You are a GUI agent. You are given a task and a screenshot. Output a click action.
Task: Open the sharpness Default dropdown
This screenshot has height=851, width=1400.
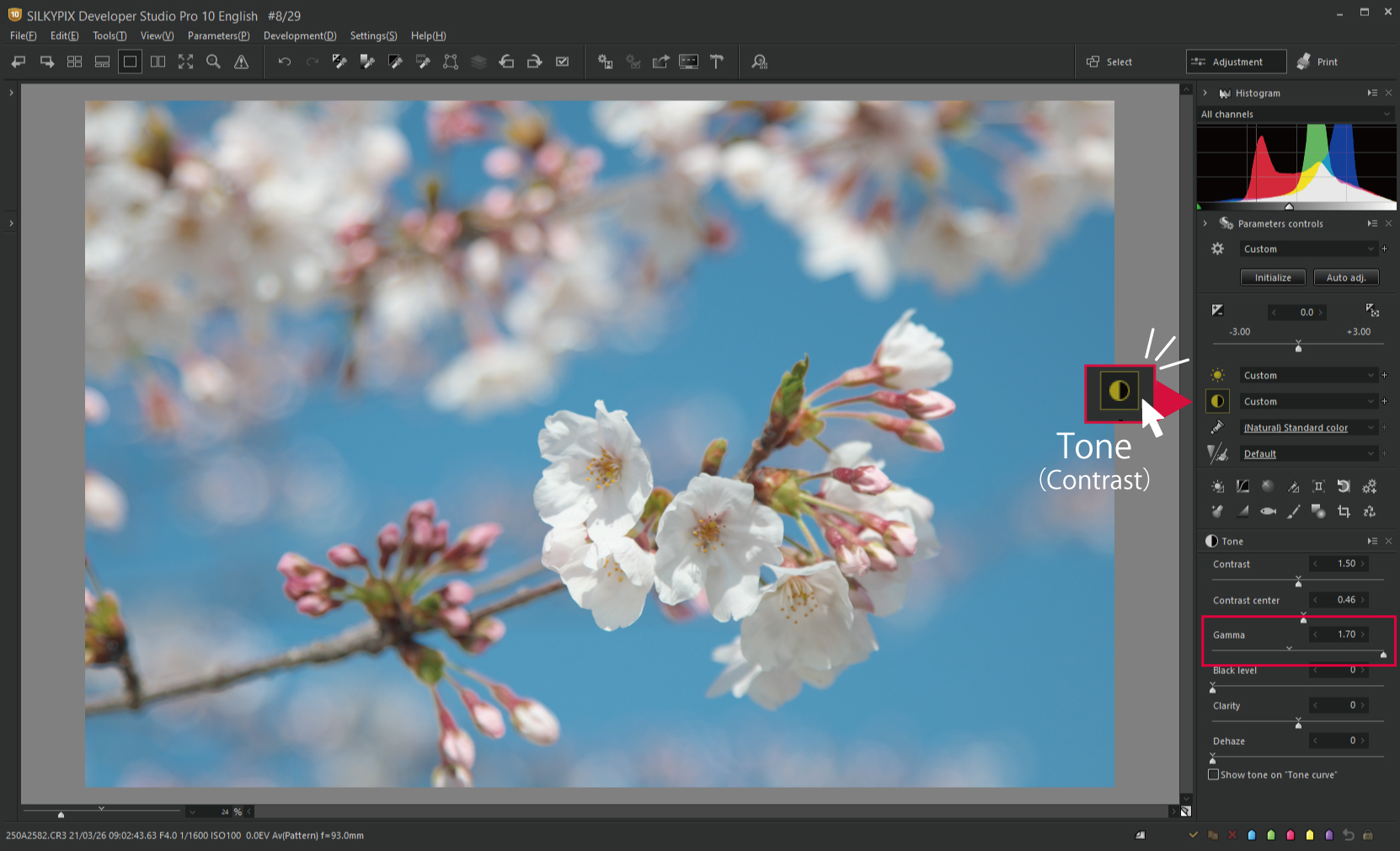[x=1308, y=453]
